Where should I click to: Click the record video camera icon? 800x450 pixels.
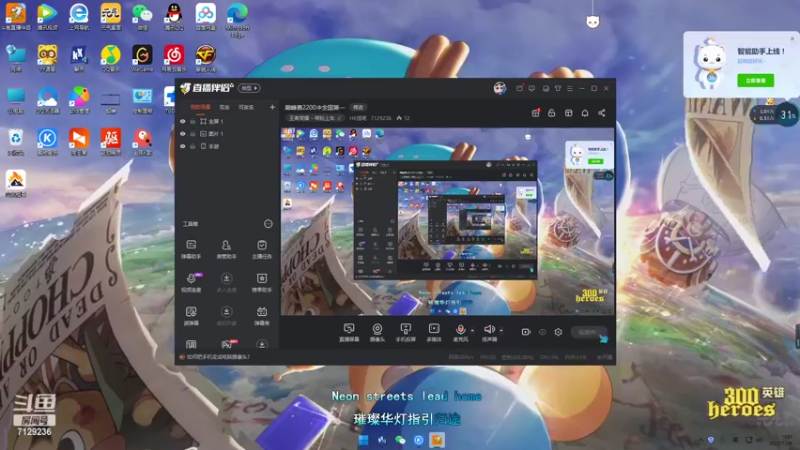pos(526,332)
